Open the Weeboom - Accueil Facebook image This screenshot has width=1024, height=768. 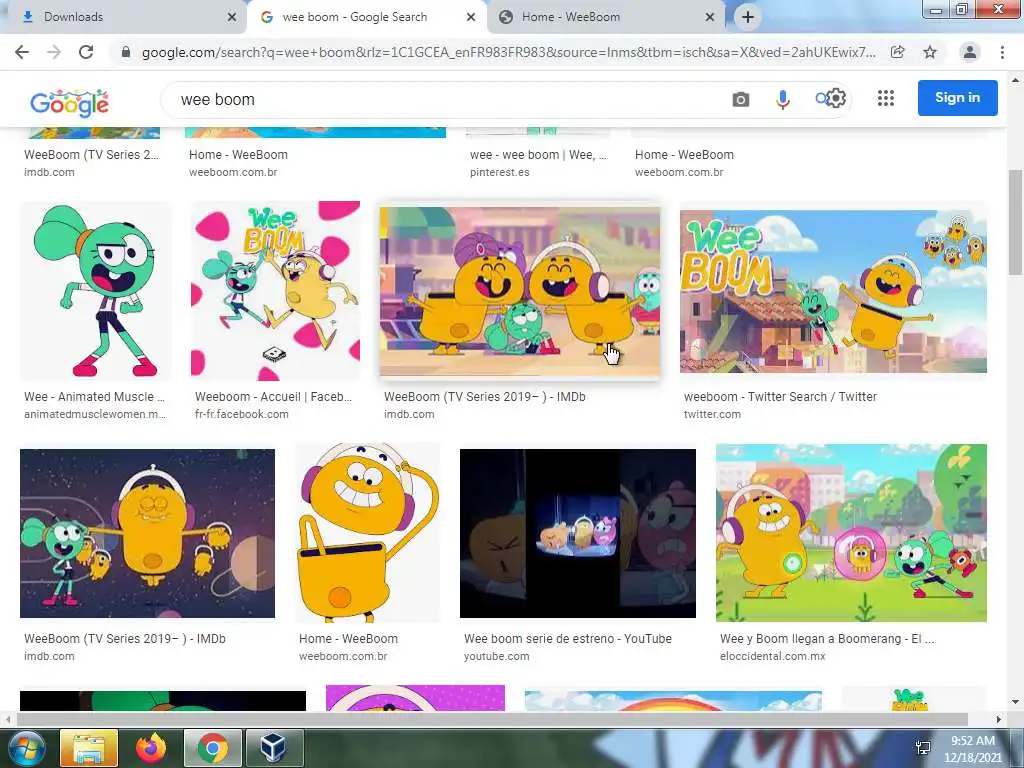(x=275, y=291)
